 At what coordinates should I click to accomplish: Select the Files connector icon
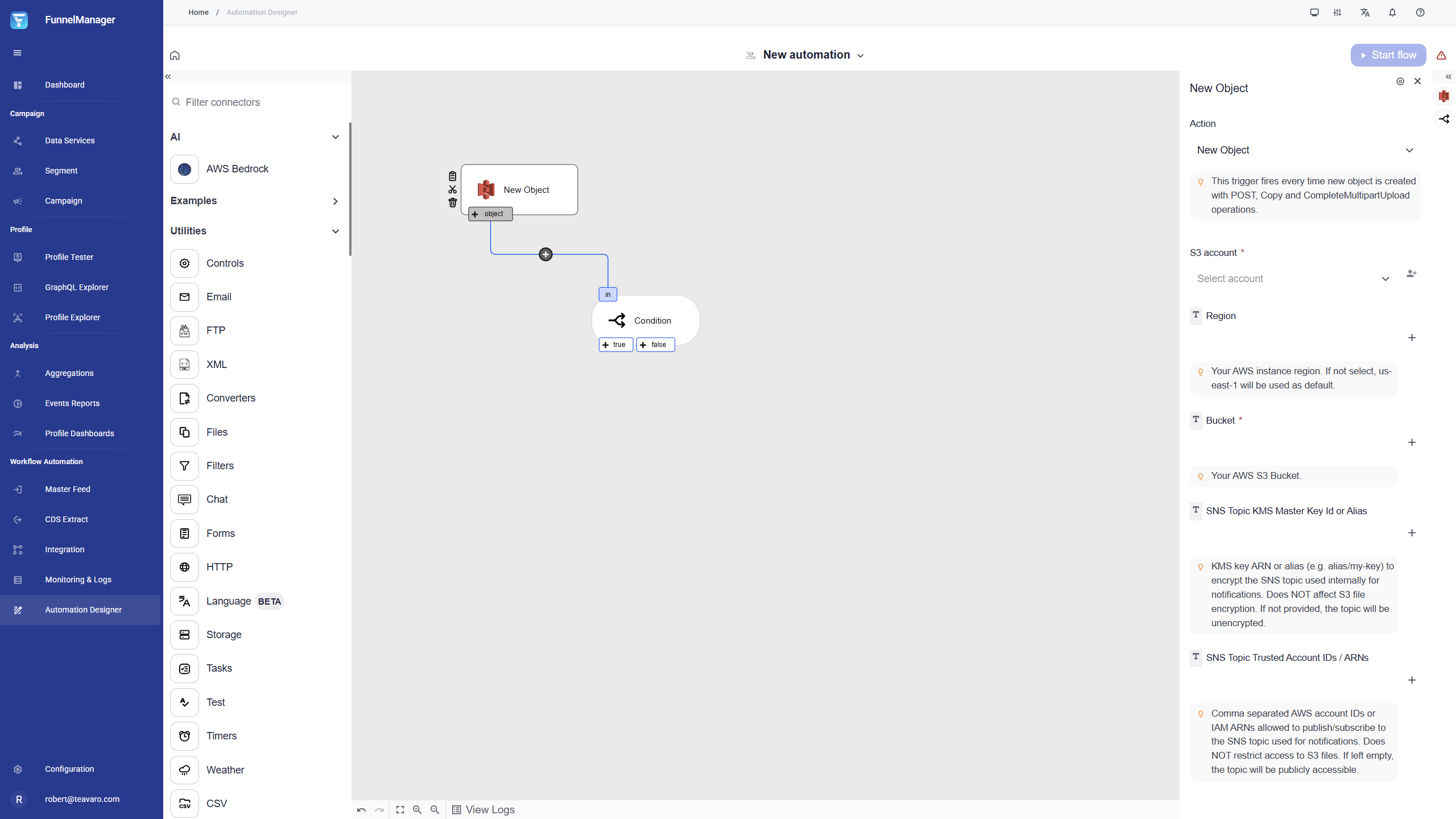(184, 432)
